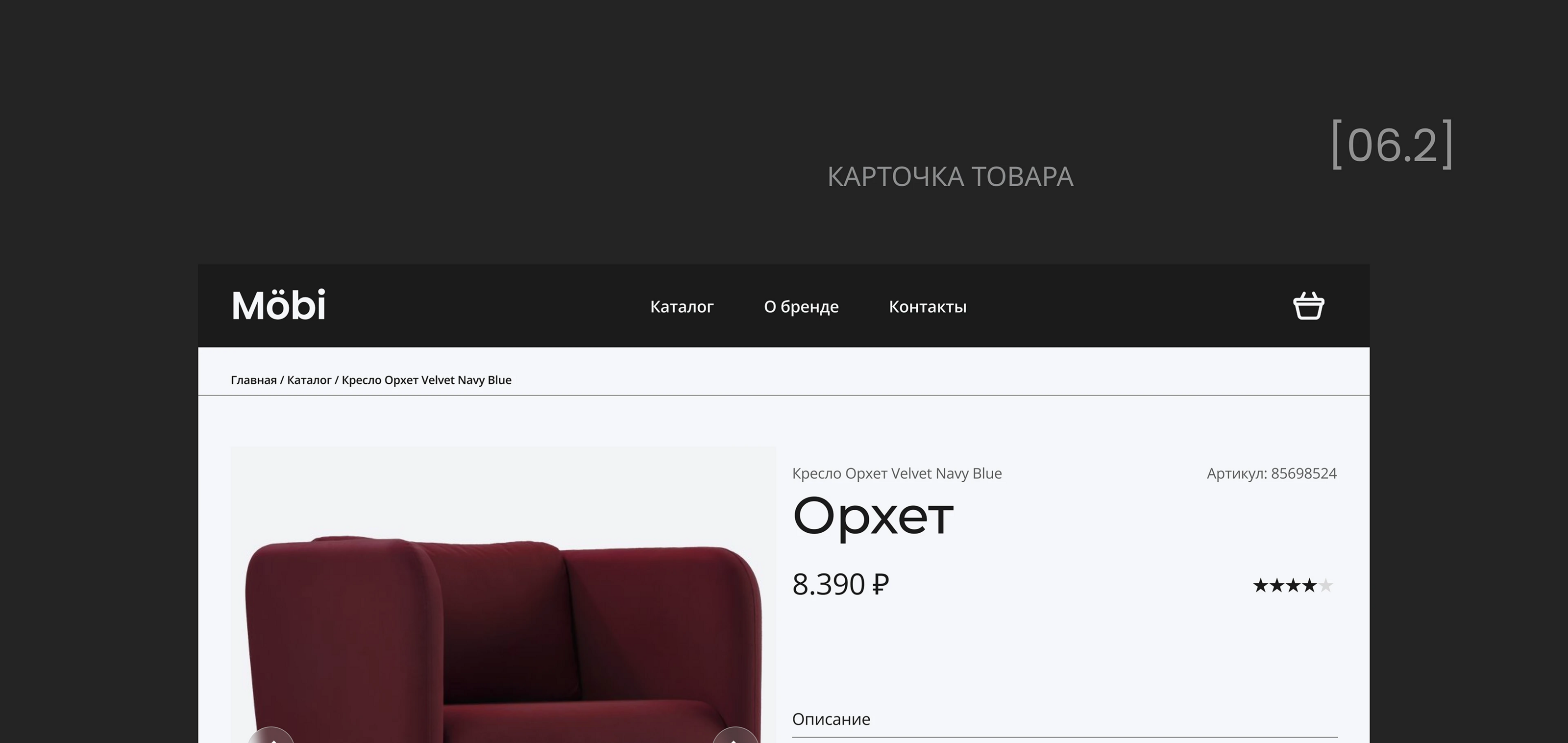Go to Контакты page

(x=928, y=307)
